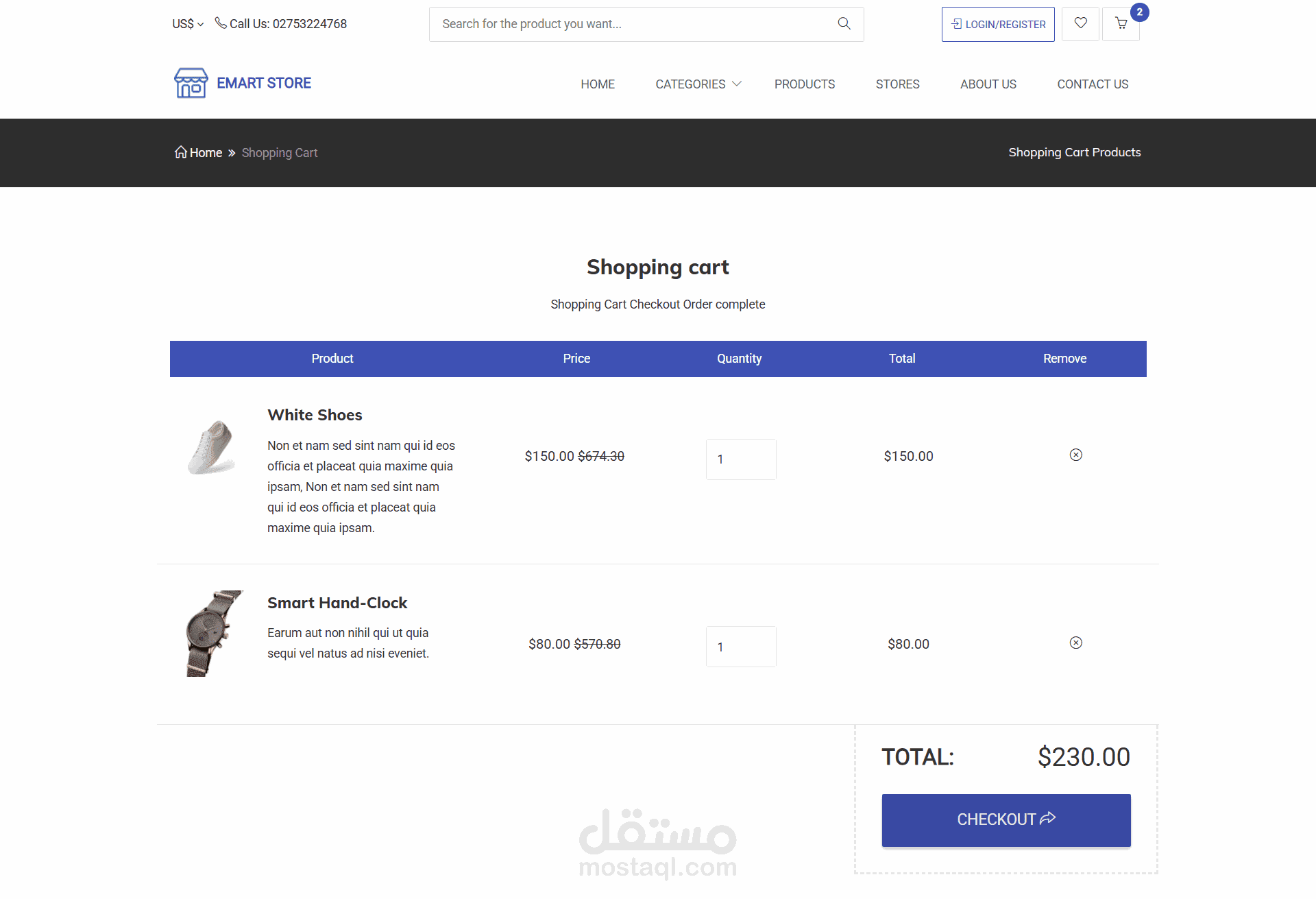Click the Home breadcrumb house icon

[180, 152]
